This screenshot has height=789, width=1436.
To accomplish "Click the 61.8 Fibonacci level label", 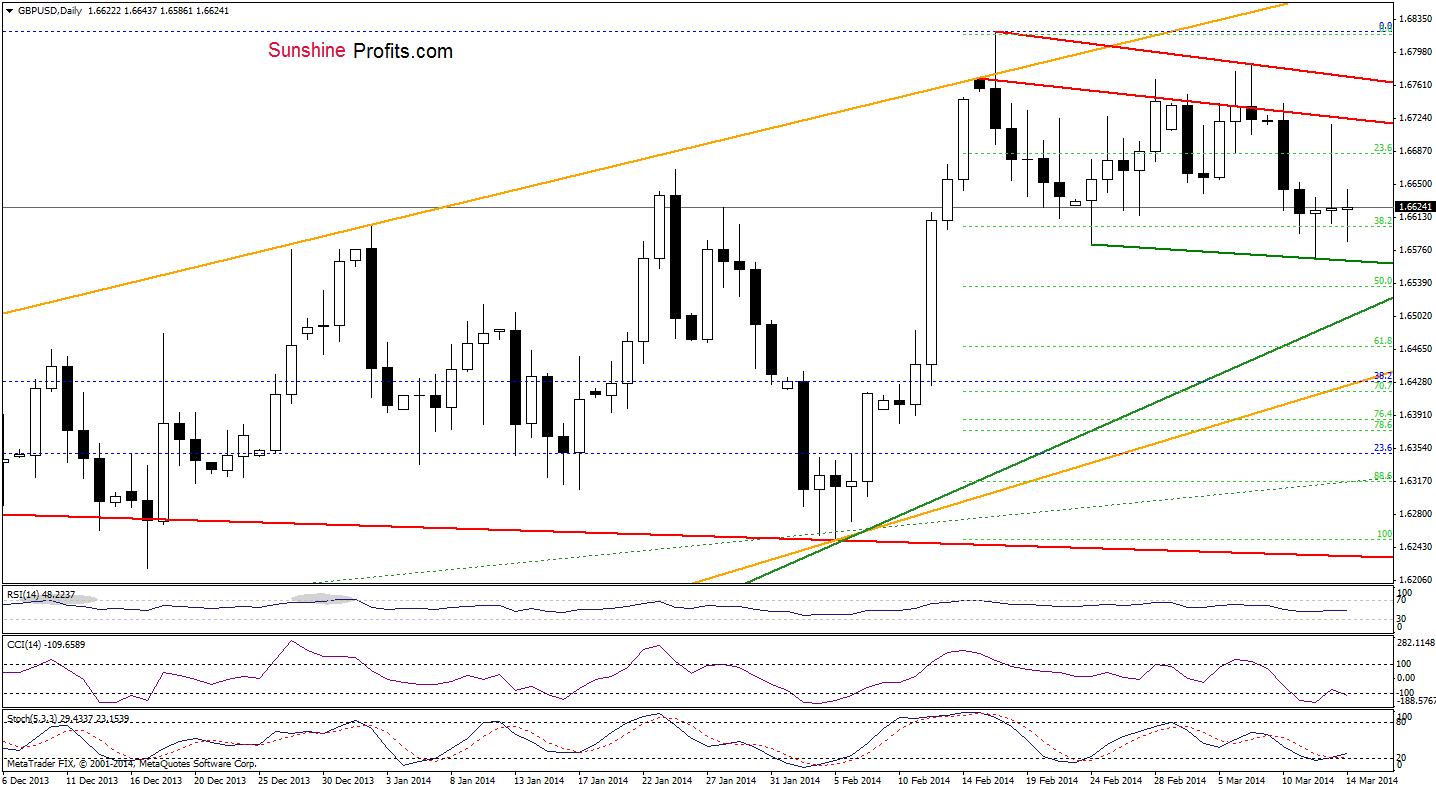I will click(1384, 341).
